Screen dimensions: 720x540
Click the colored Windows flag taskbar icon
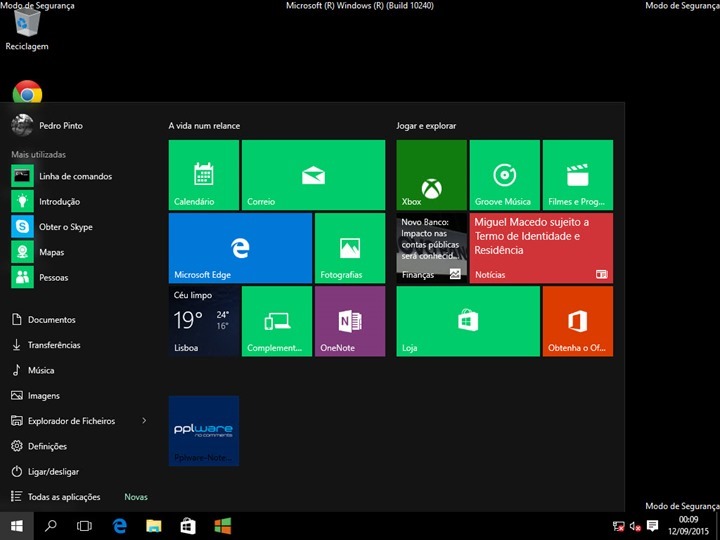tap(223, 526)
